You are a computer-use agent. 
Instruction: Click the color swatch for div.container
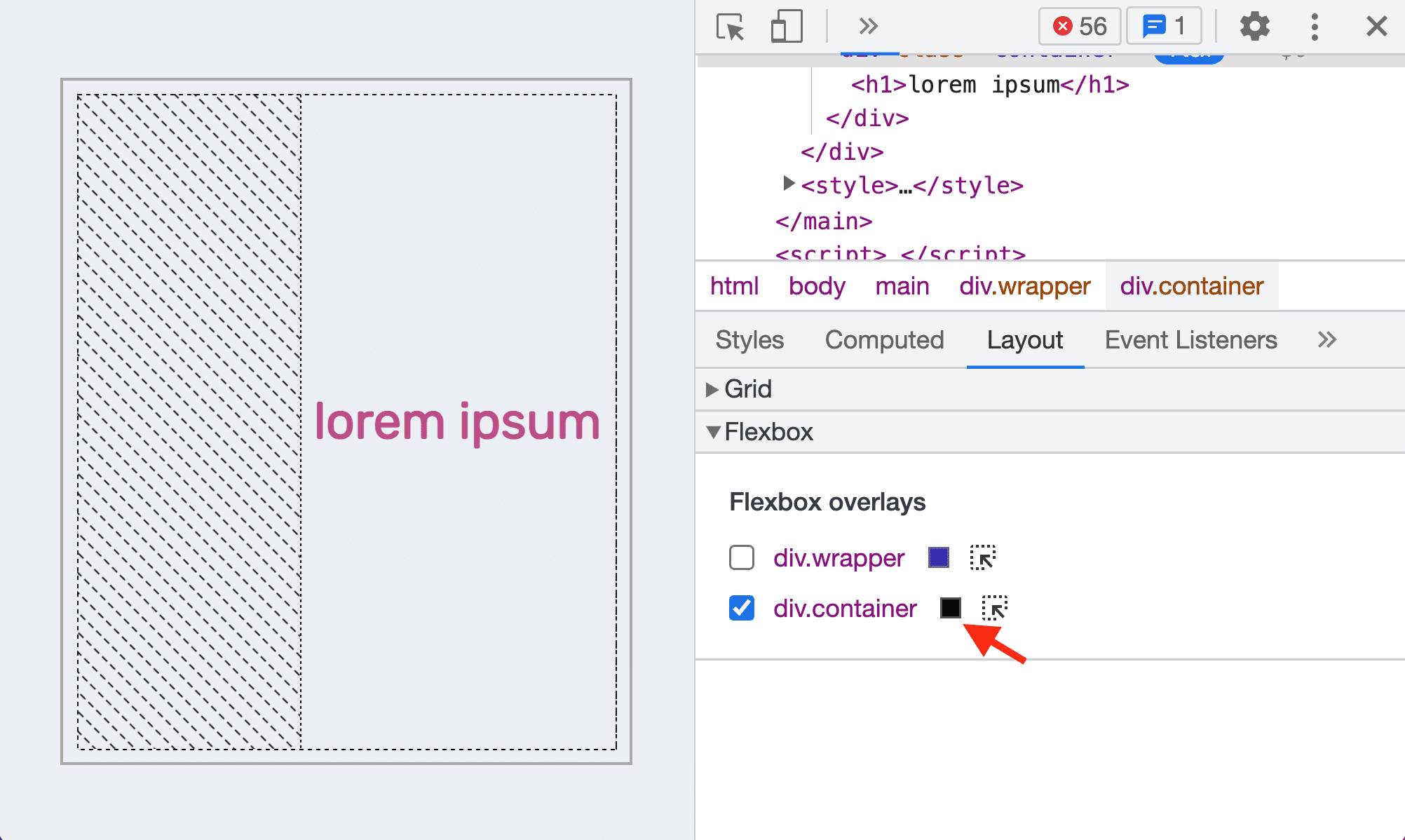coord(950,607)
